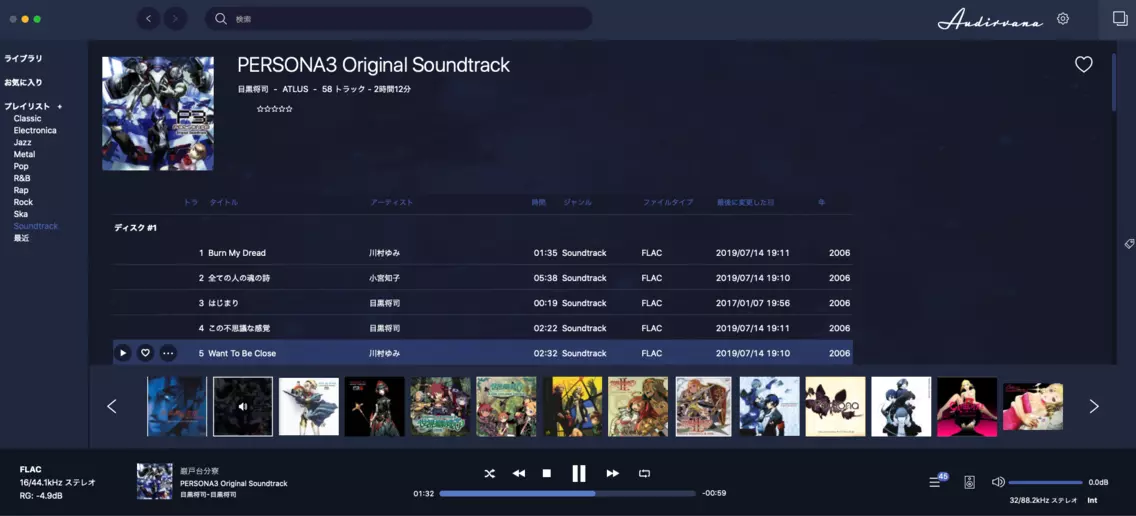Open ライブラリ in the sidebar

pyautogui.click(x=23, y=59)
